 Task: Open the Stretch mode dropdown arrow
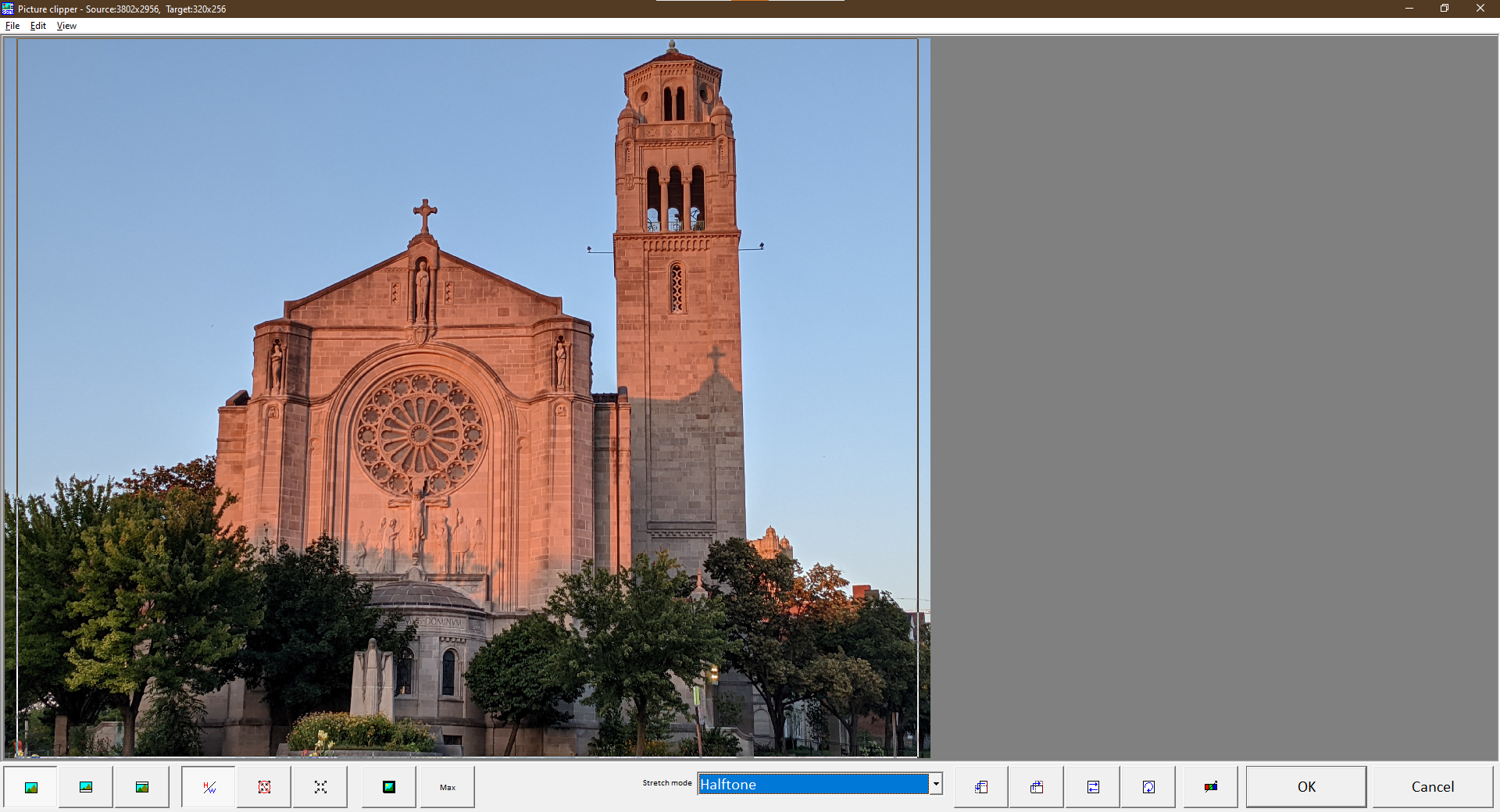point(936,784)
